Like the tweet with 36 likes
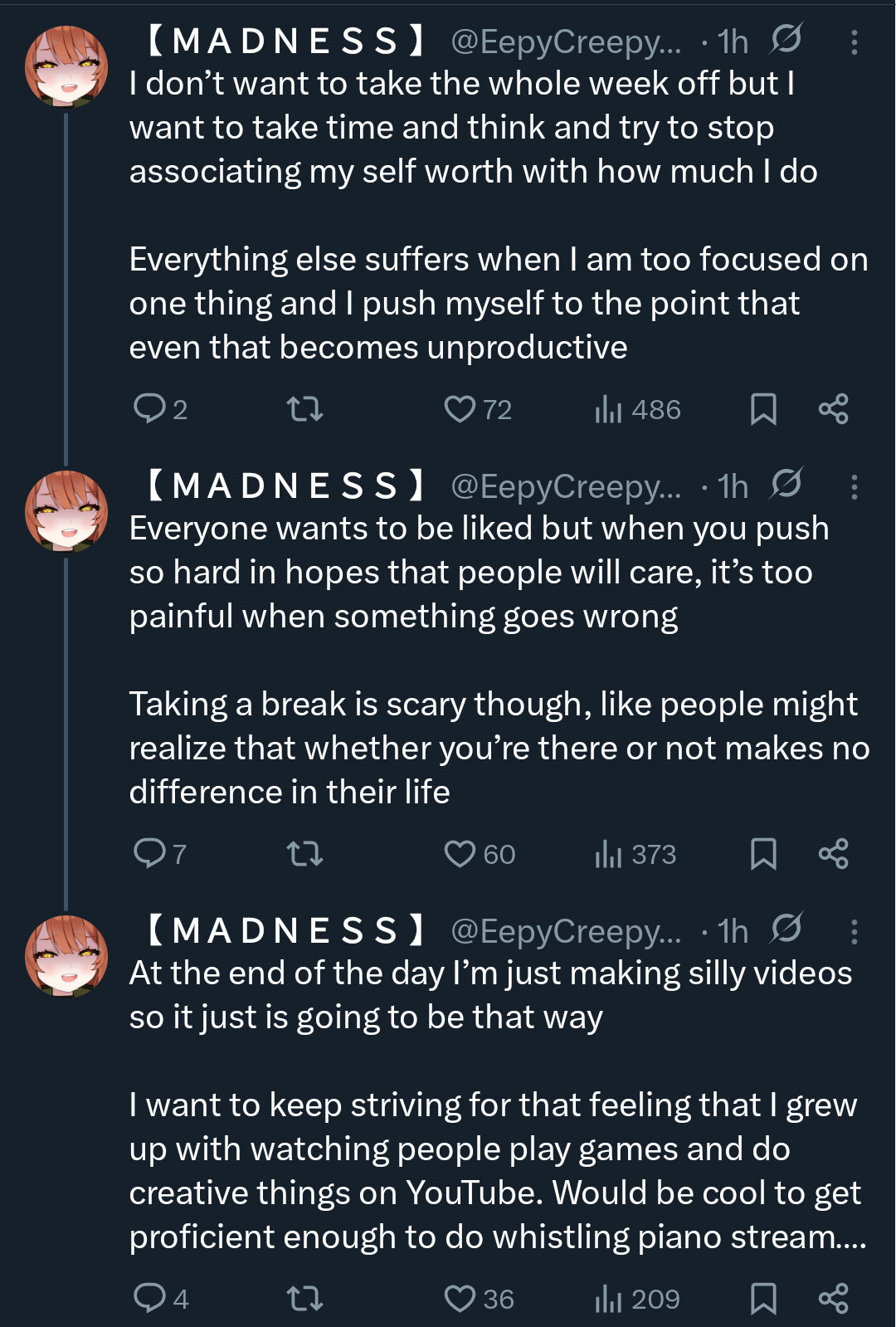This screenshot has width=896, height=1327. tap(460, 1298)
